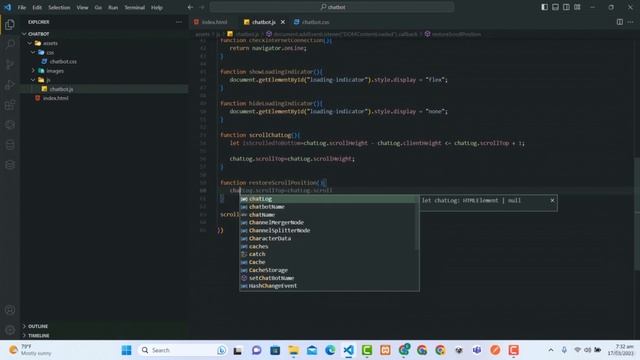
Task: Open the Manage gear in activity bar
Action: tap(10, 330)
